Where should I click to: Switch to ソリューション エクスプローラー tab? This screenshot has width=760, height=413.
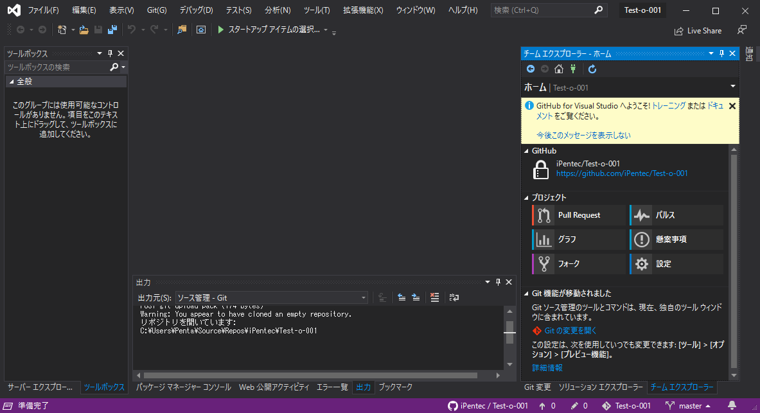coord(601,387)
